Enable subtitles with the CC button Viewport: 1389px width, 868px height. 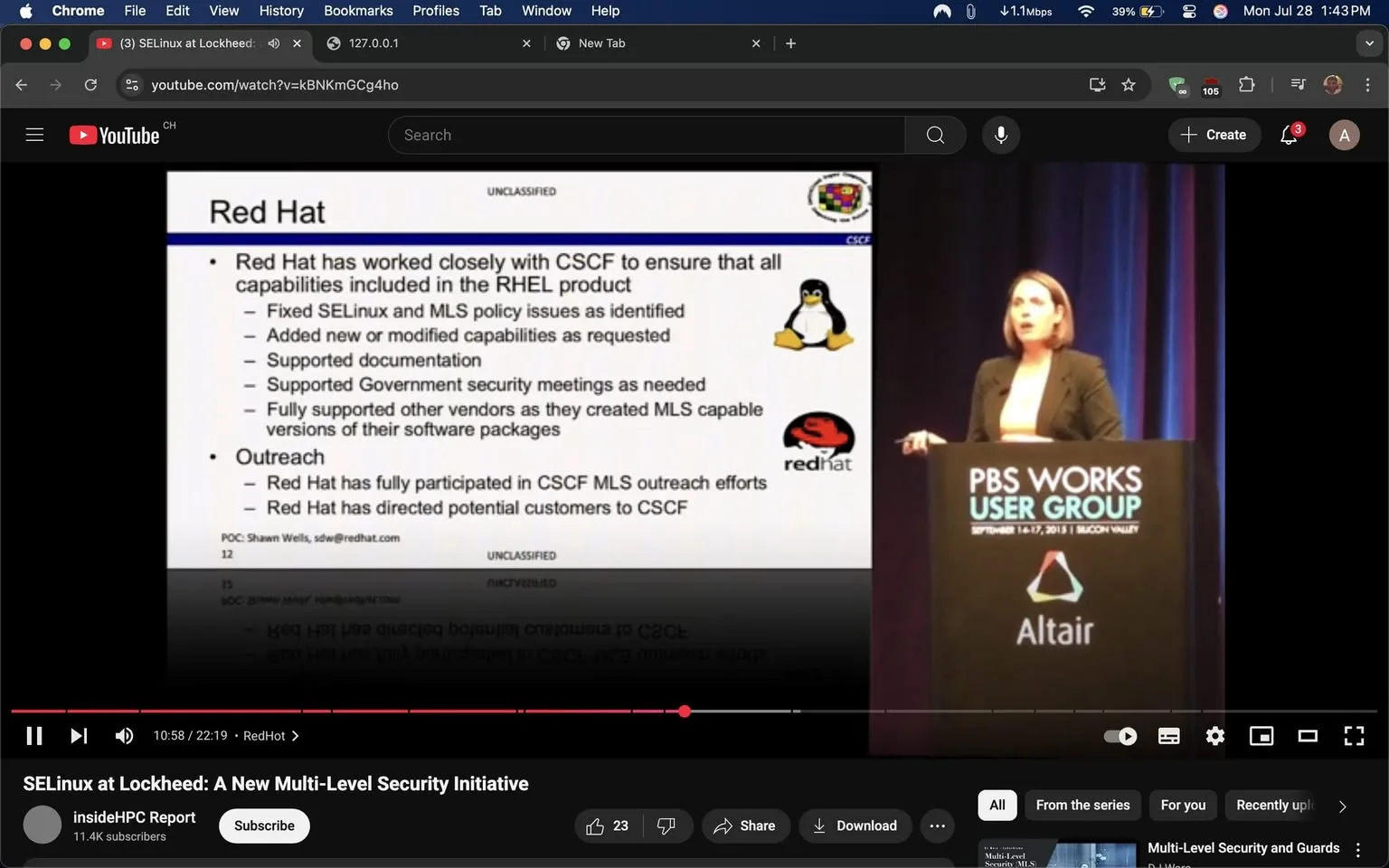click(1168, 735)
